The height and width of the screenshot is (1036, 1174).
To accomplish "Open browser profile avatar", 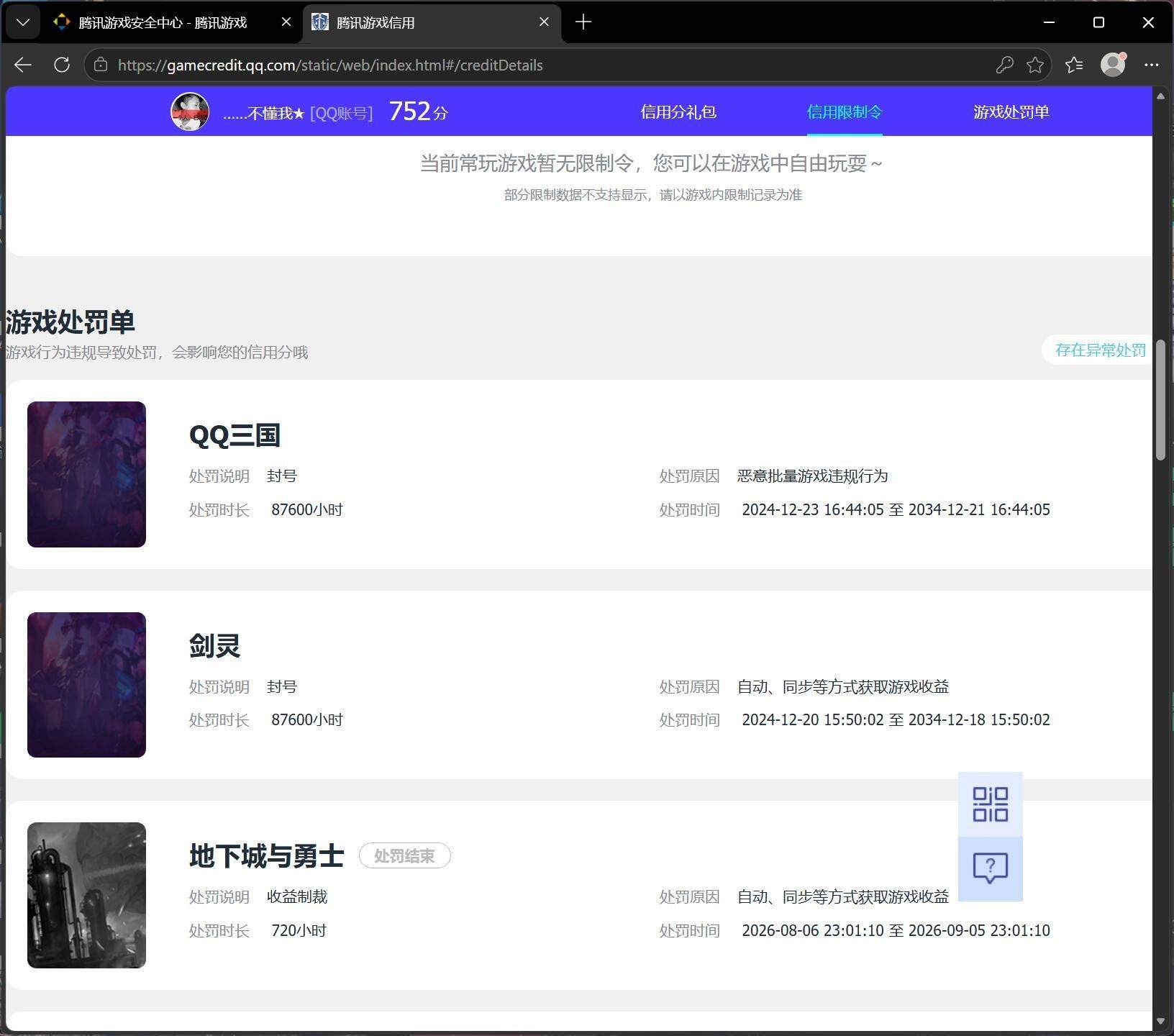I will pos(1113,65).
